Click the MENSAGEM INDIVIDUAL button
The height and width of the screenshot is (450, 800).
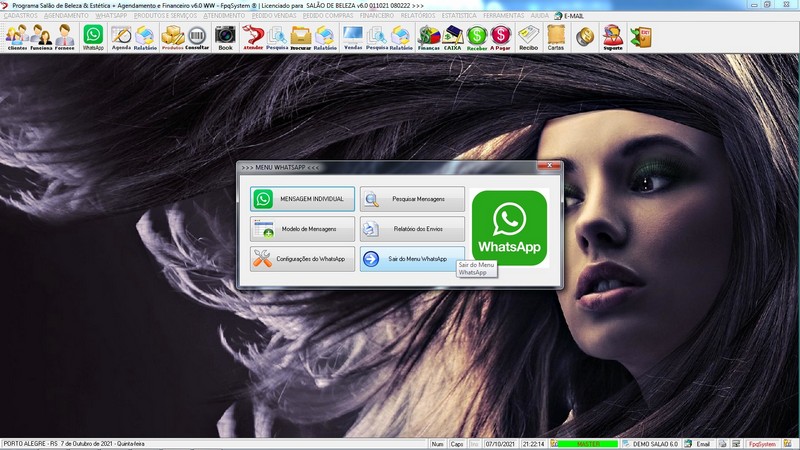coord(302,199)
